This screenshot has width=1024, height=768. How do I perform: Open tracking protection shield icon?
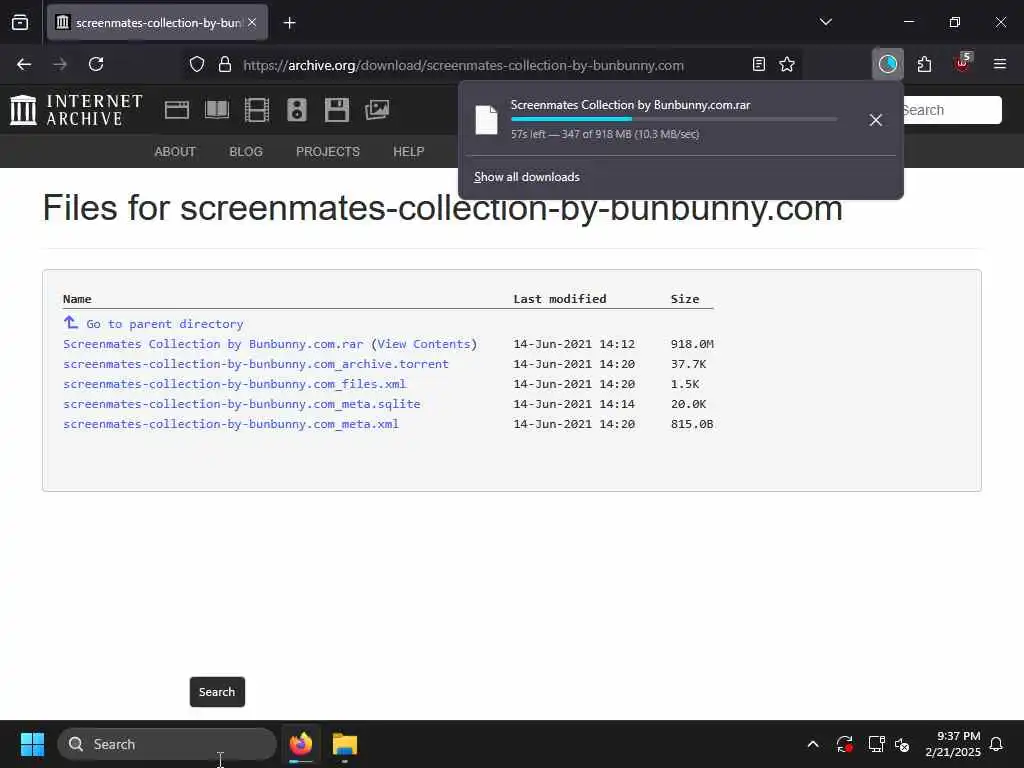197,65
